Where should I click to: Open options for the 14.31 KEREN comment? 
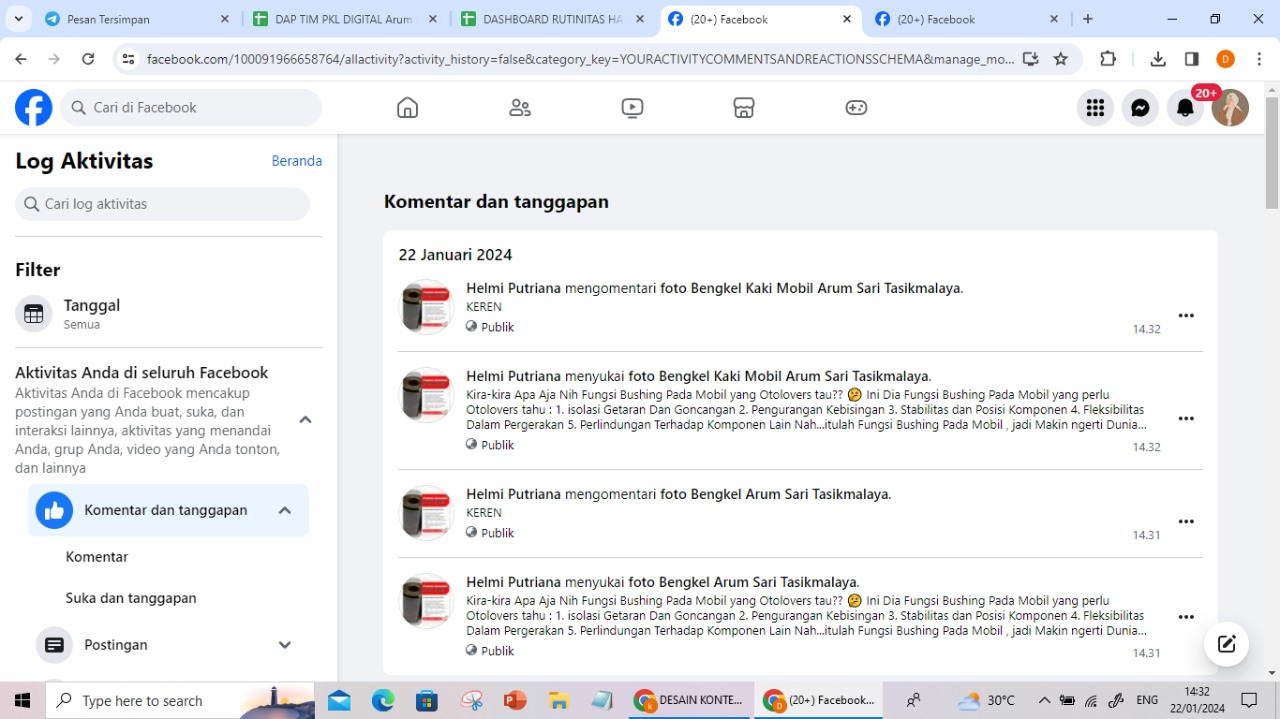pos(1186,522)
